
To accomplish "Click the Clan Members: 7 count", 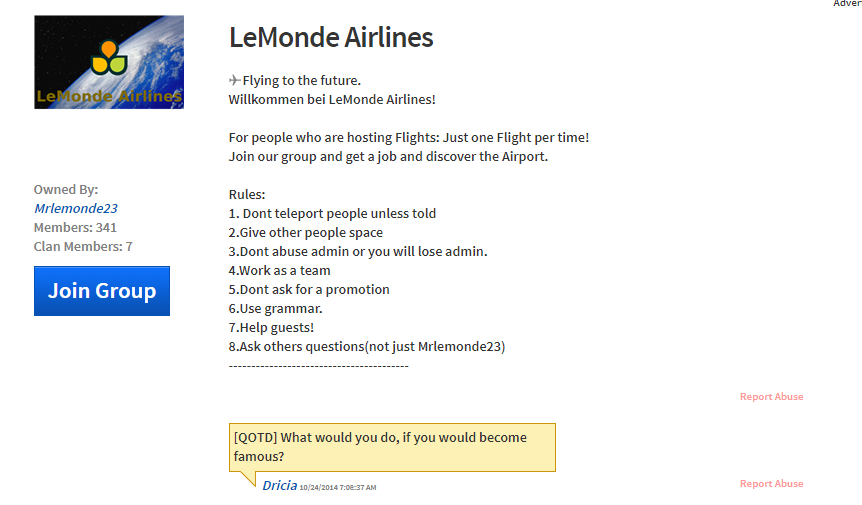I will click(x=83, y=246).
